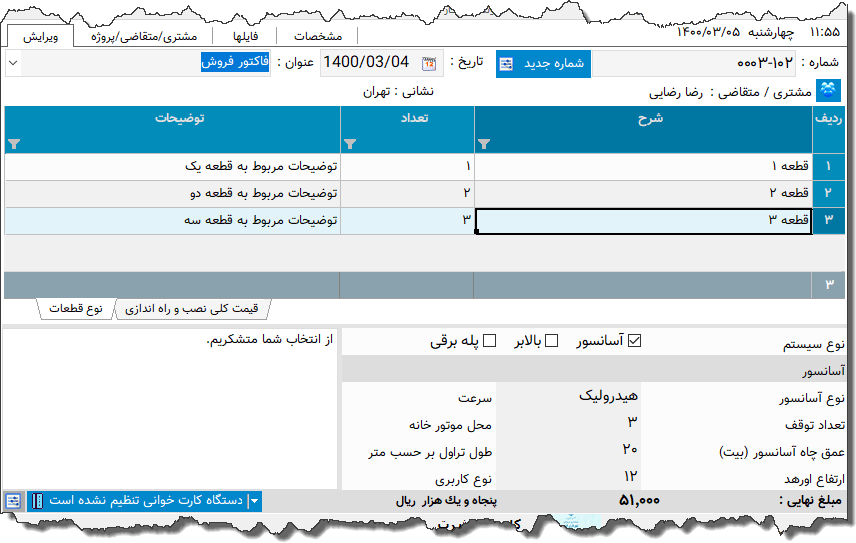Select قیمت کلی نصب و راه اندازی tab
The height and width of the screenshot is (543, 856).
tap(192, 308)
